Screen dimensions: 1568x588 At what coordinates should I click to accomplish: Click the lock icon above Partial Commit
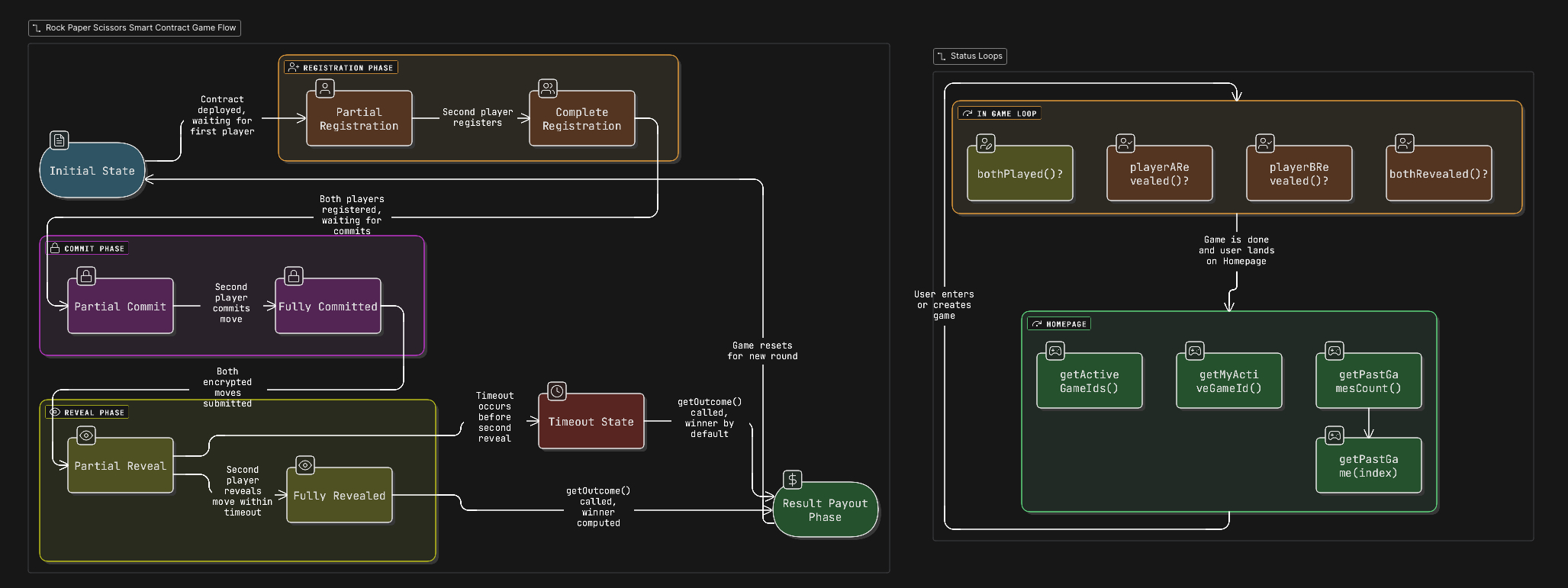click(86, 276)
